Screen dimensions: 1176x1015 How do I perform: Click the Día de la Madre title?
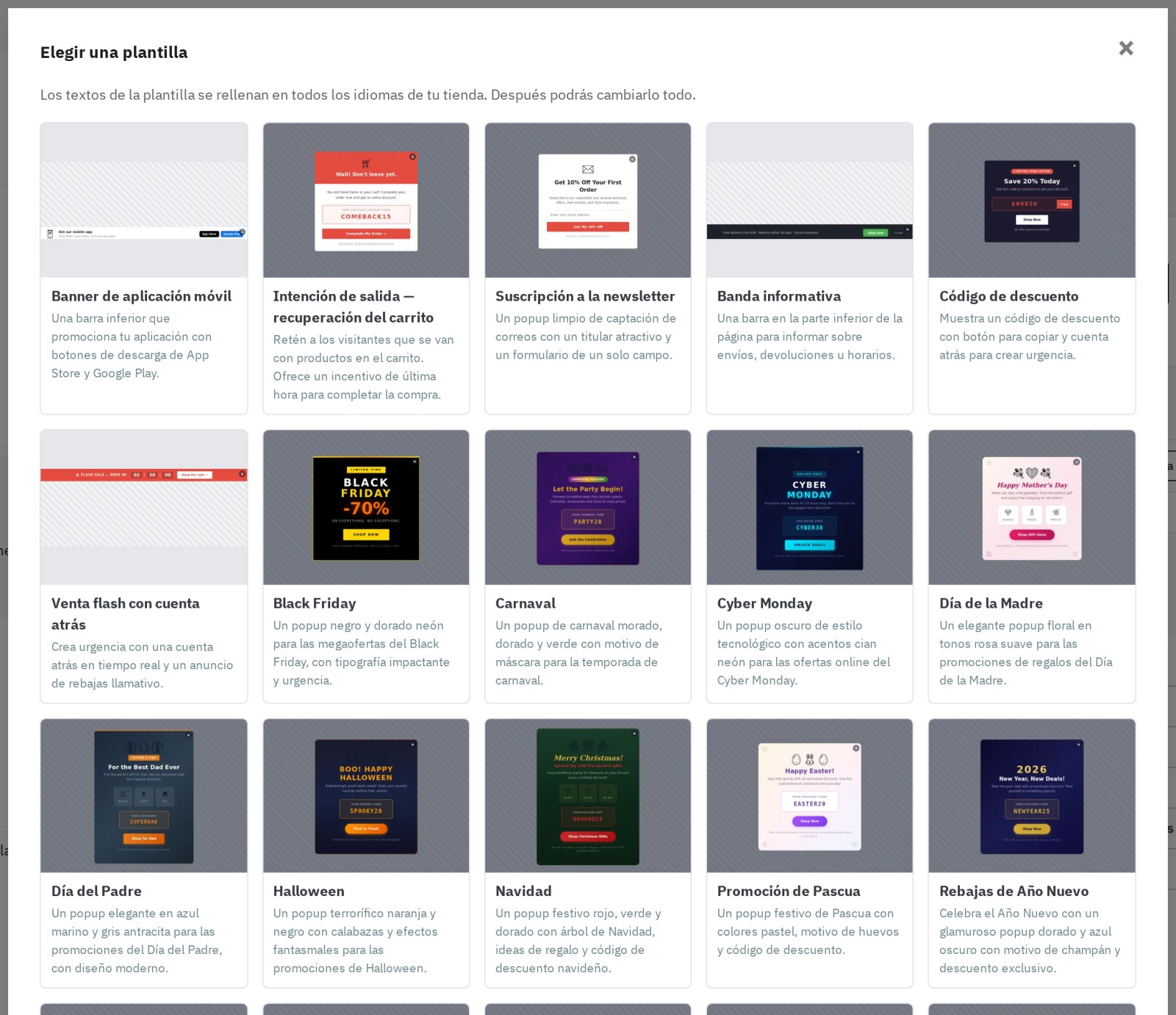coord(991,603)
